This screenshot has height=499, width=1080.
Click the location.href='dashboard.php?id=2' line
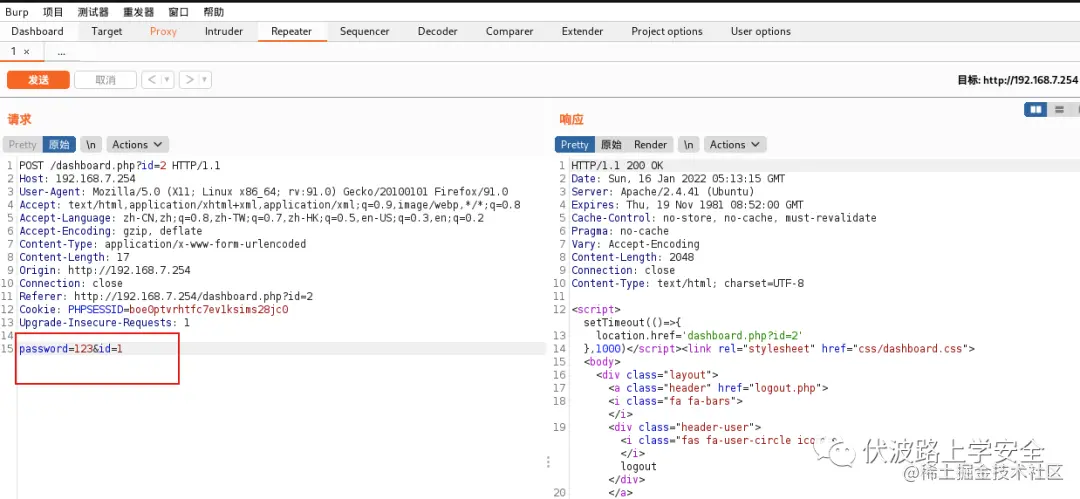[x=699, y=336]
